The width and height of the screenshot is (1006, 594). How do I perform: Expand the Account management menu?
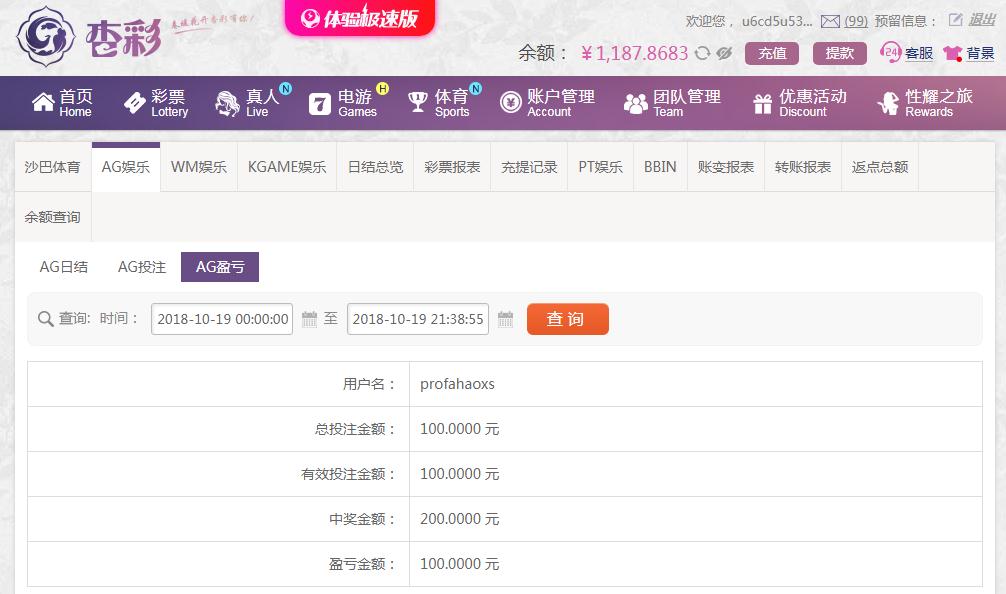point(548,103)
